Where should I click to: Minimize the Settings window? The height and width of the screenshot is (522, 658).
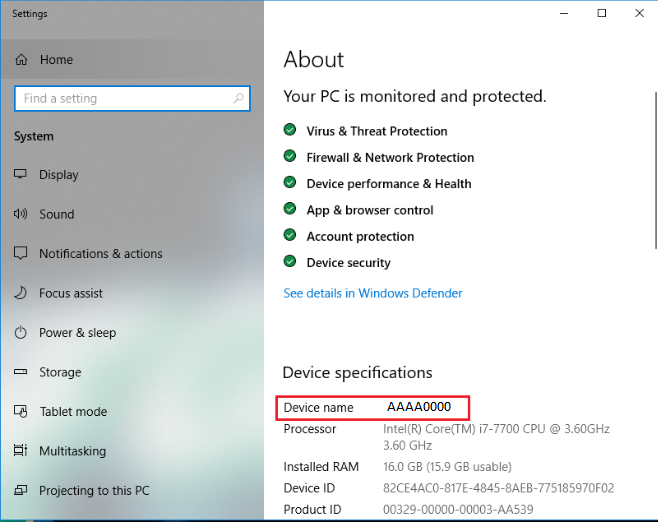(564, 13)
